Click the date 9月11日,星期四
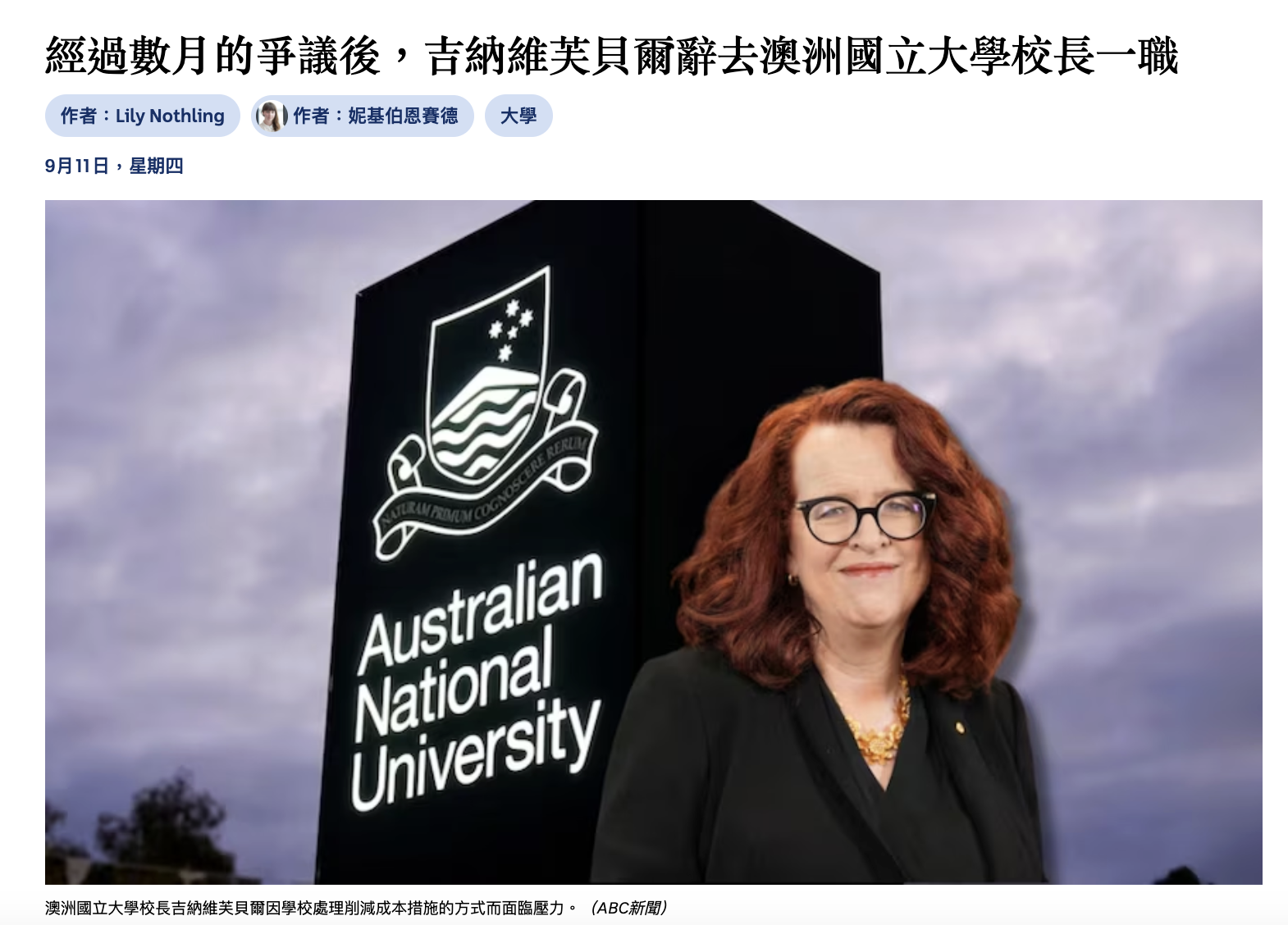This screenshot has width=1288, height=925. coord(114,166)
